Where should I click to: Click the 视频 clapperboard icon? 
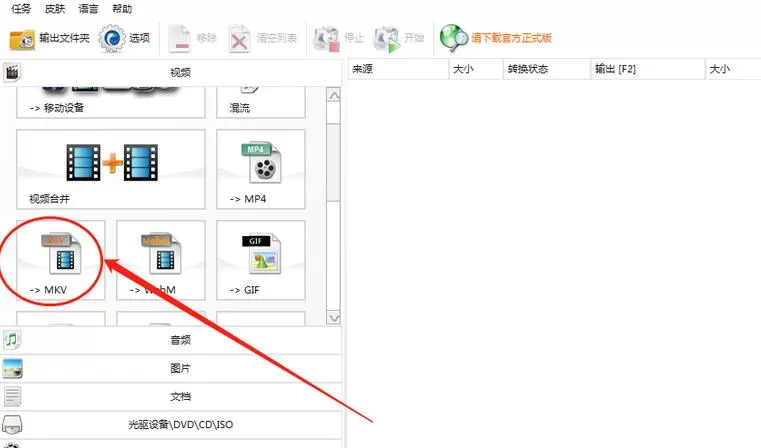[12, 72]
